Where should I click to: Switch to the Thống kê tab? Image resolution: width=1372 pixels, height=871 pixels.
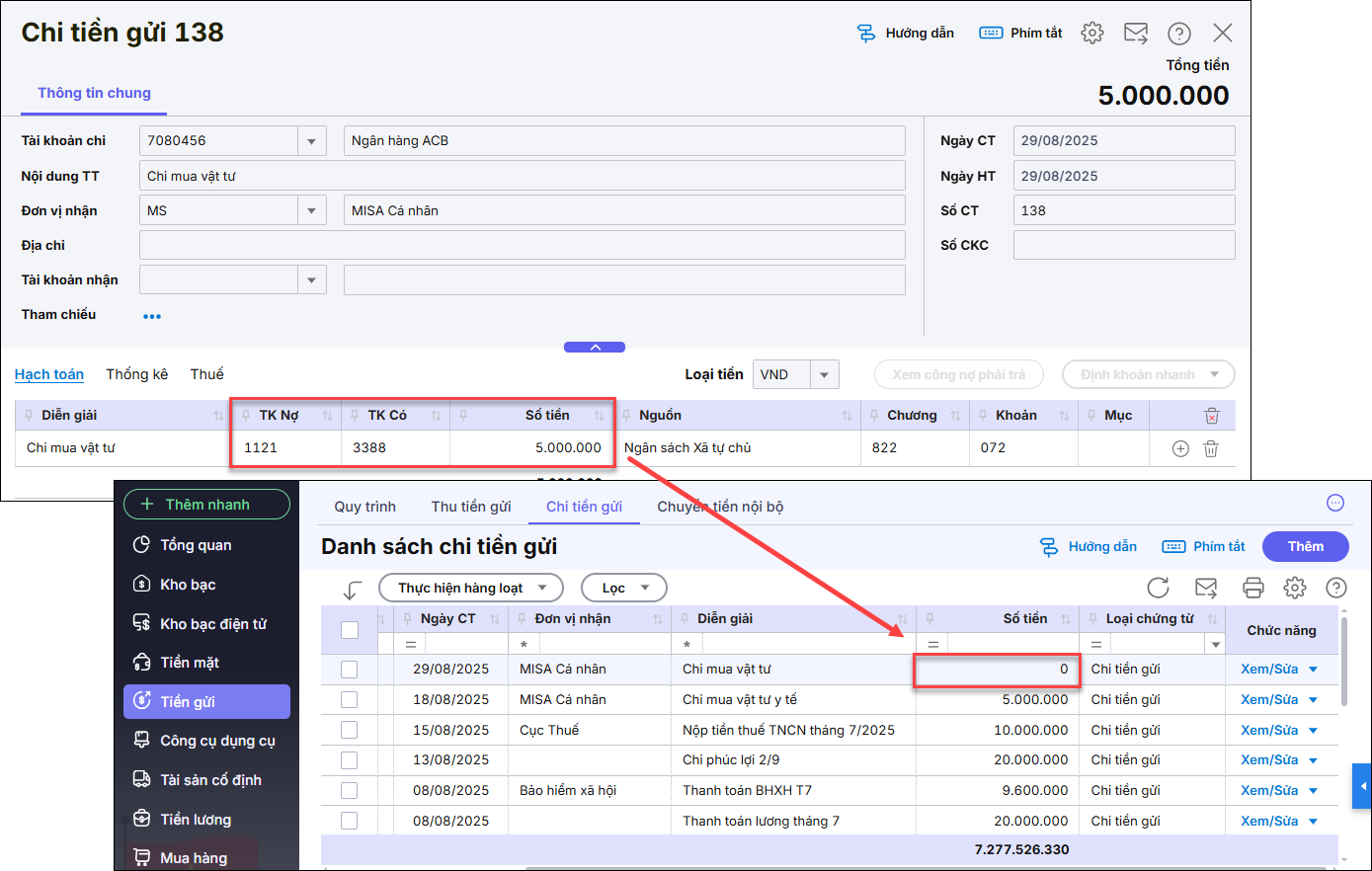tap(136, 374)
